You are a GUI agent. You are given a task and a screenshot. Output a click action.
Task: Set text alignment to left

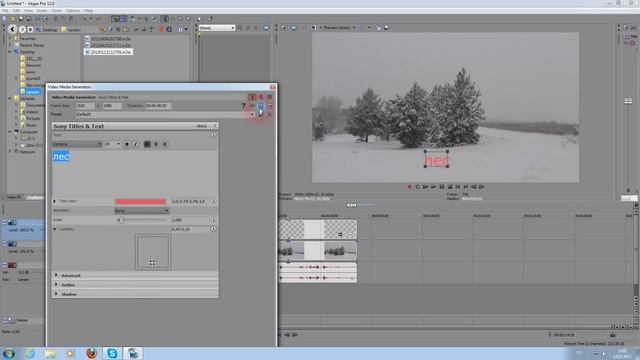click(x=147, y=144)
